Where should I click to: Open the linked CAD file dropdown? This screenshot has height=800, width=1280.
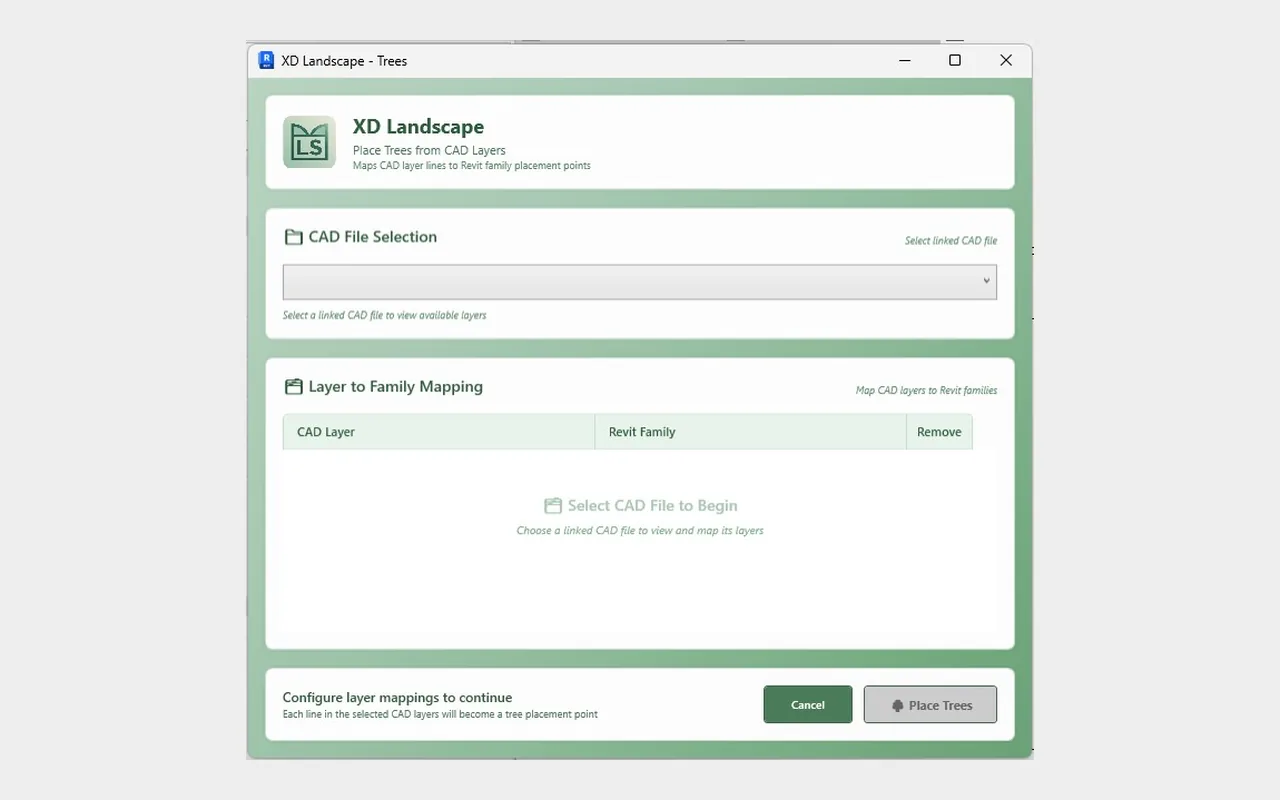640,282
